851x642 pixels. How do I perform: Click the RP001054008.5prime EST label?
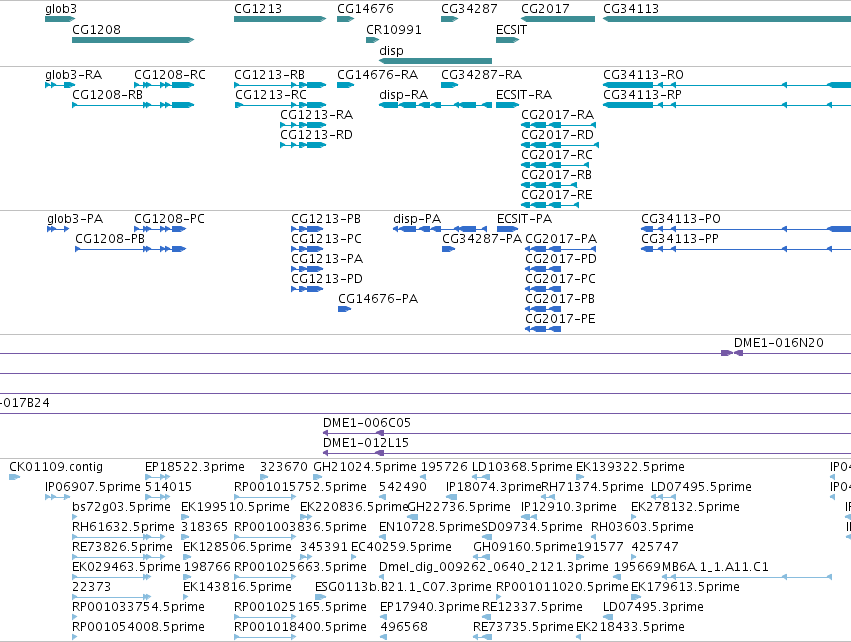coord(138,627)
